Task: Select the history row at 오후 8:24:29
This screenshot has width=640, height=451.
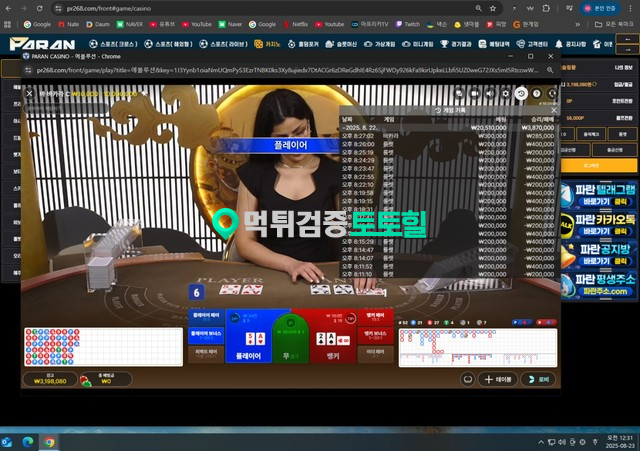Action: (x=448, y=160)
